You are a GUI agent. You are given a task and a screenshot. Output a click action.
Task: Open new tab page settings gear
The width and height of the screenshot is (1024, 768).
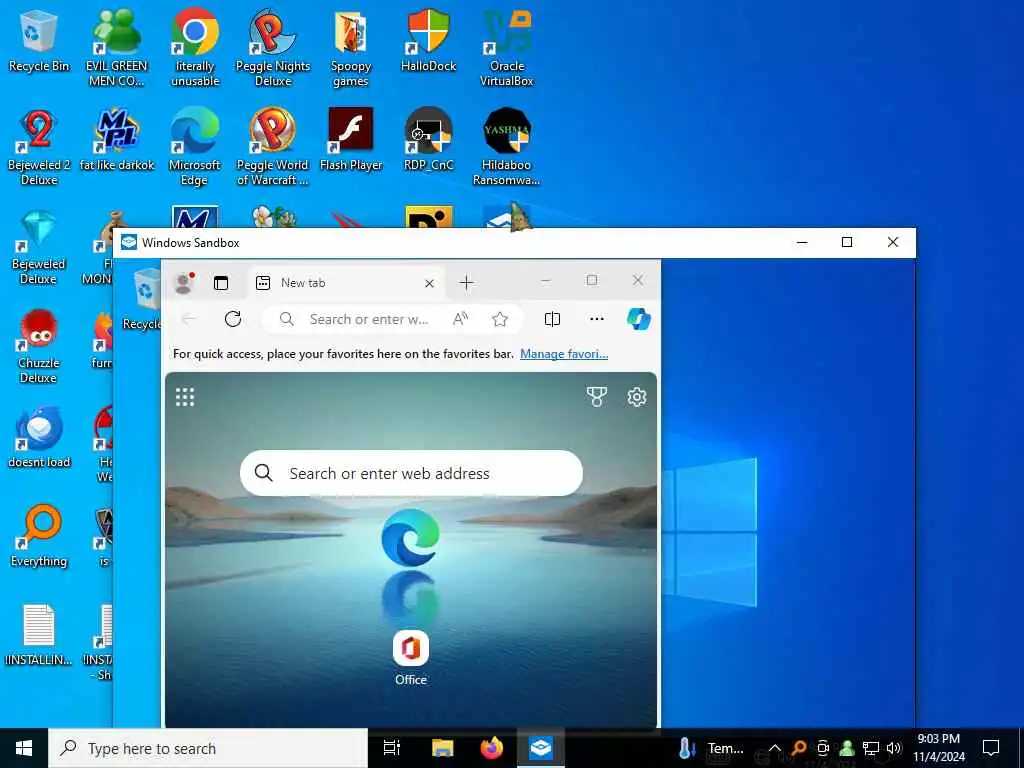click(637, 396)
